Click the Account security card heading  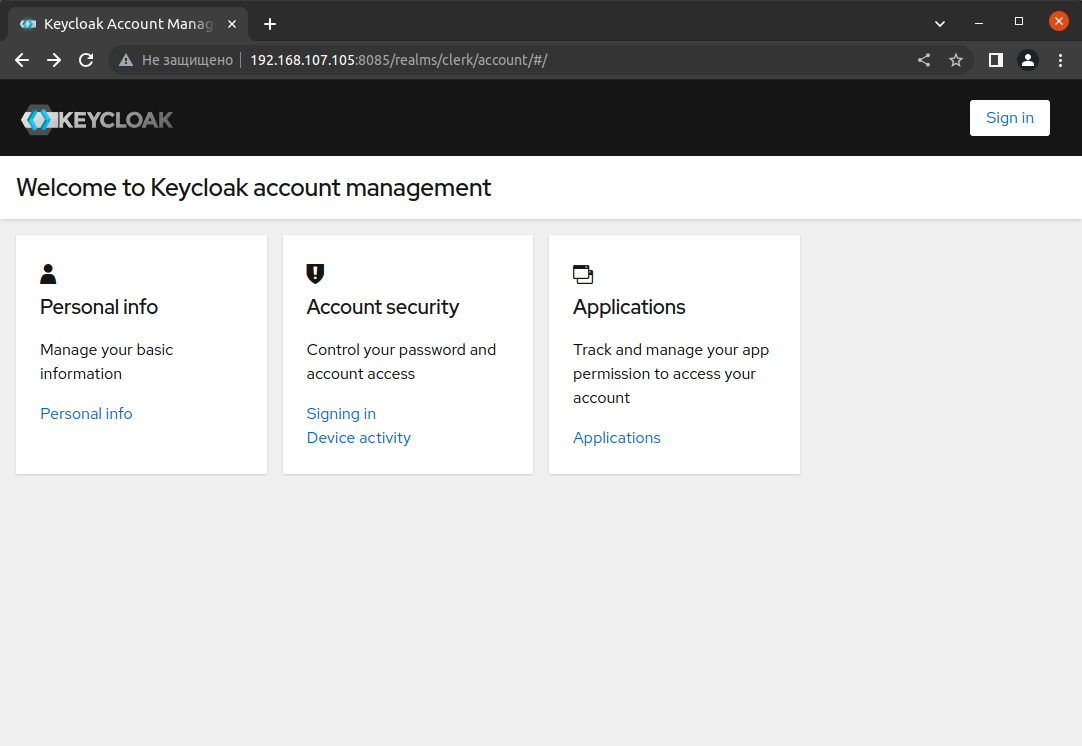(x=383, y=307)
